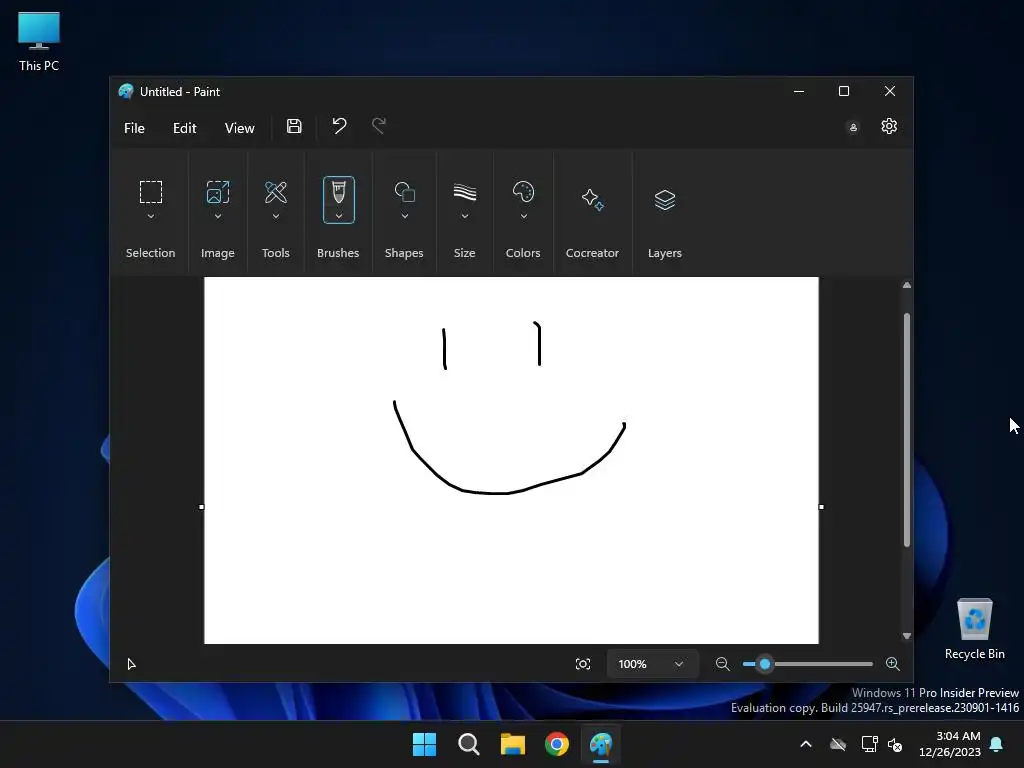
Task: Click the fit to window icon
Action: [583, 664]
